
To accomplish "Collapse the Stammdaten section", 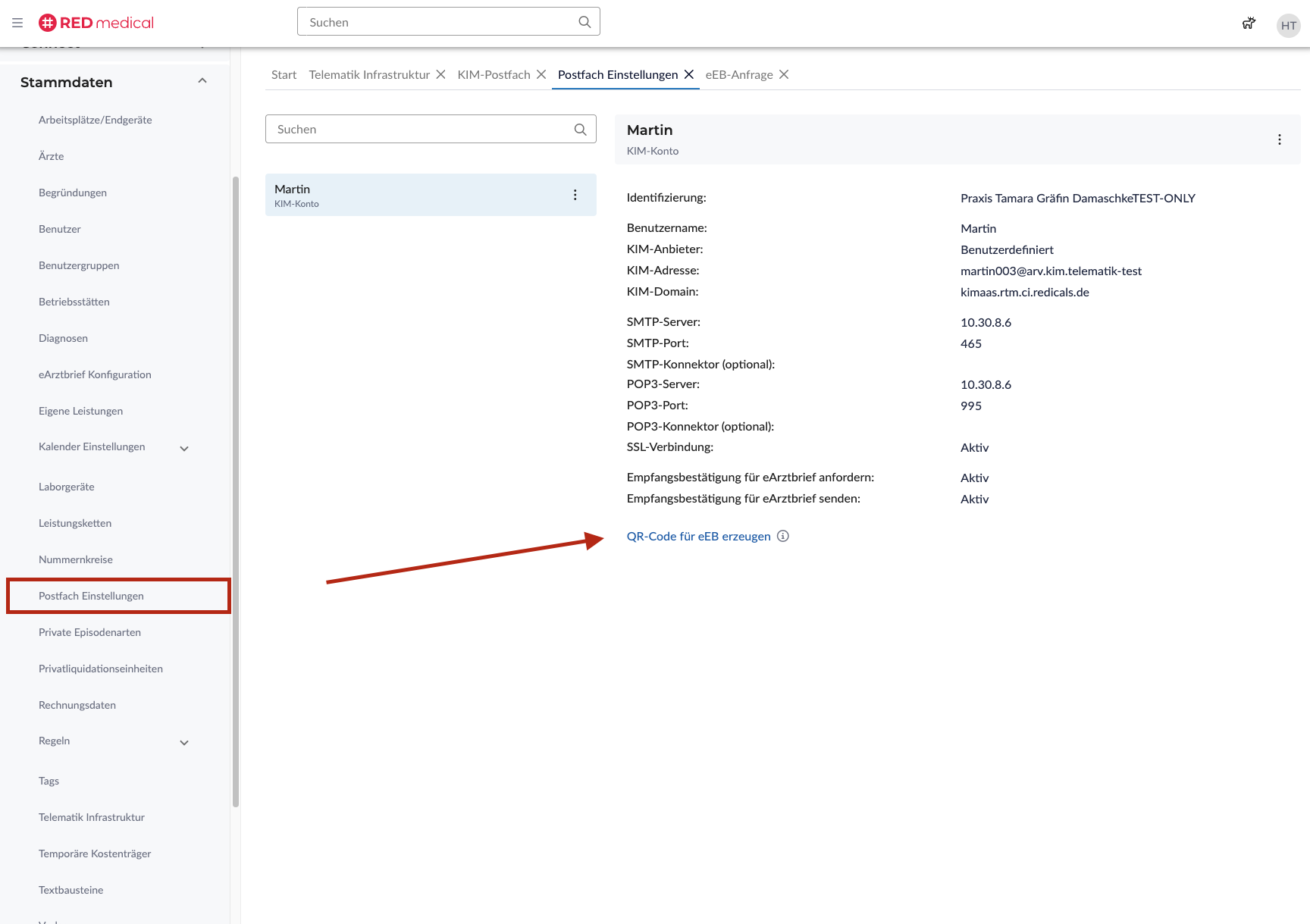I will (x=202, y=81).
